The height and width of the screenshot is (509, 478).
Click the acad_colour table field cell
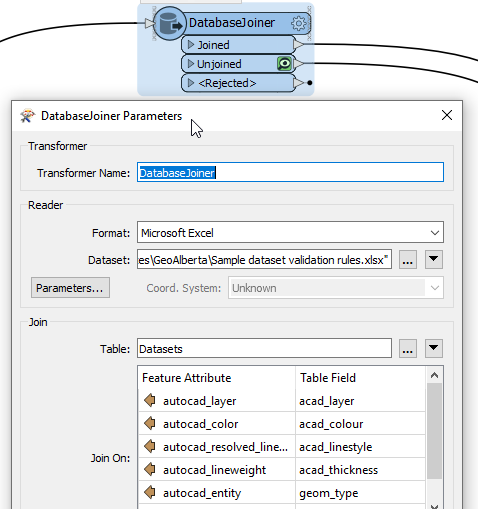pos(361,424)
